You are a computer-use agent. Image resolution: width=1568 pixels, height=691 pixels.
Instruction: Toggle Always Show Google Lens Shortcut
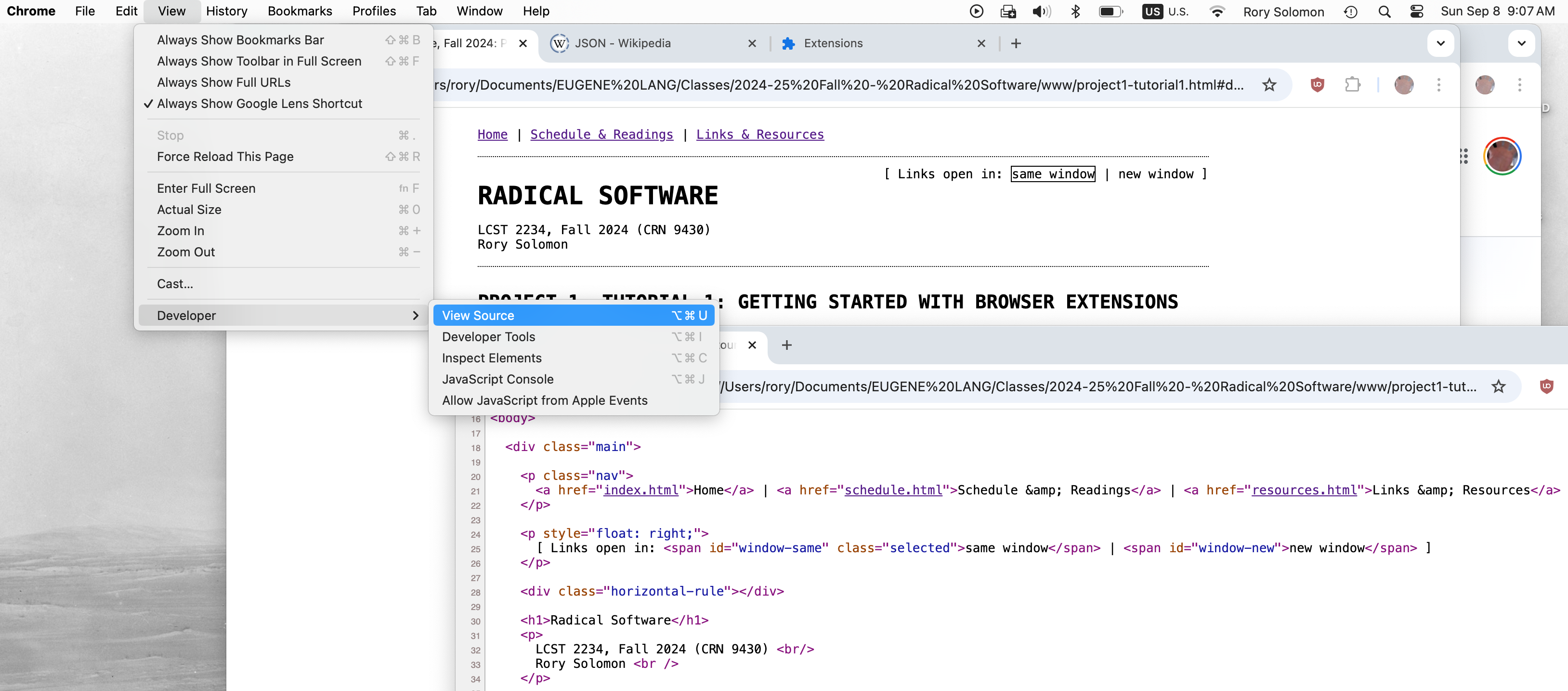pos(259,104)
